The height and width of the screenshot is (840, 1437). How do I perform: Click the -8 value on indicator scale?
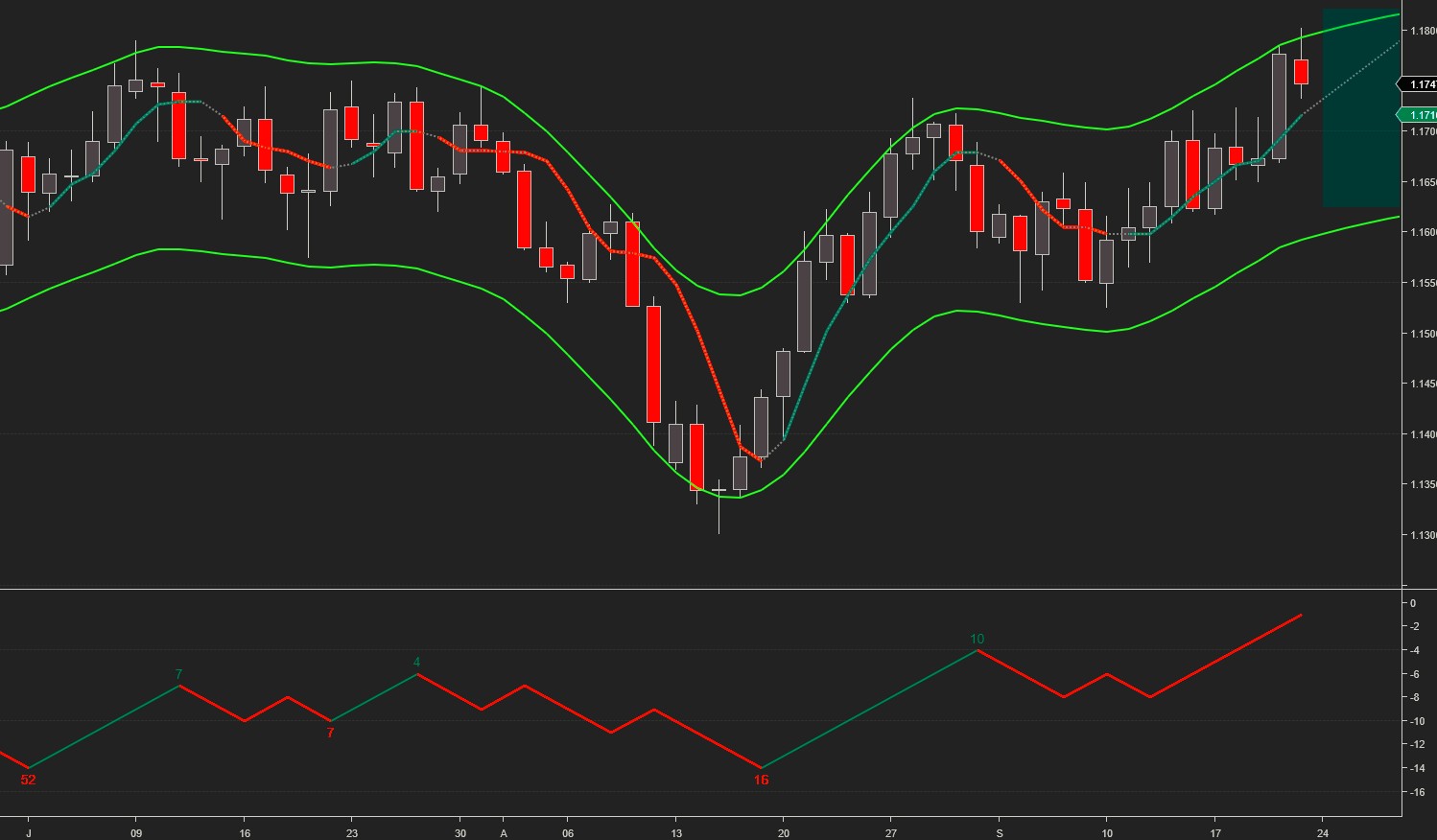tap(1414, 698)
